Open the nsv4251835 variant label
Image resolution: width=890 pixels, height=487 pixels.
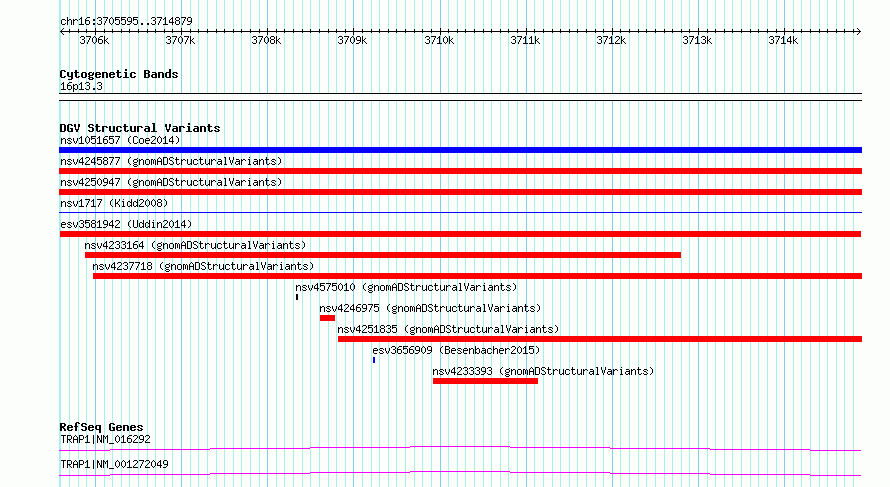(448, 329)
